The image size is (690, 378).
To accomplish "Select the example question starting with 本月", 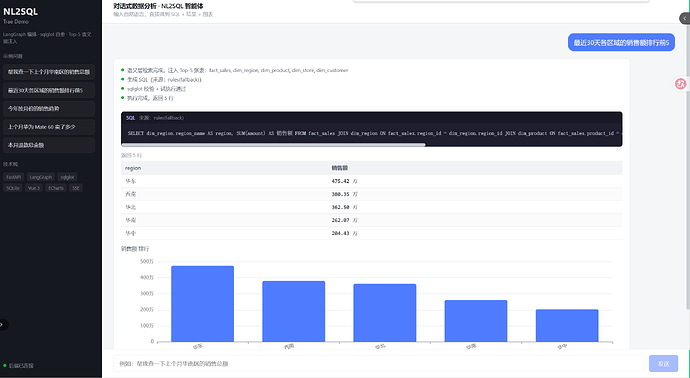I will point(49,145).
